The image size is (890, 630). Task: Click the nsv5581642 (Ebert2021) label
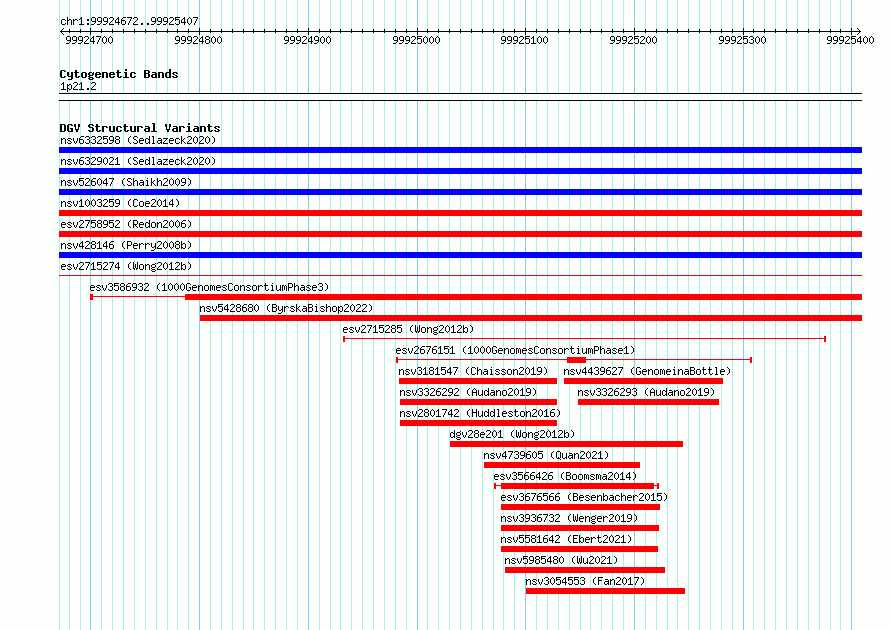pyautogui.click(x=566, y=539)
